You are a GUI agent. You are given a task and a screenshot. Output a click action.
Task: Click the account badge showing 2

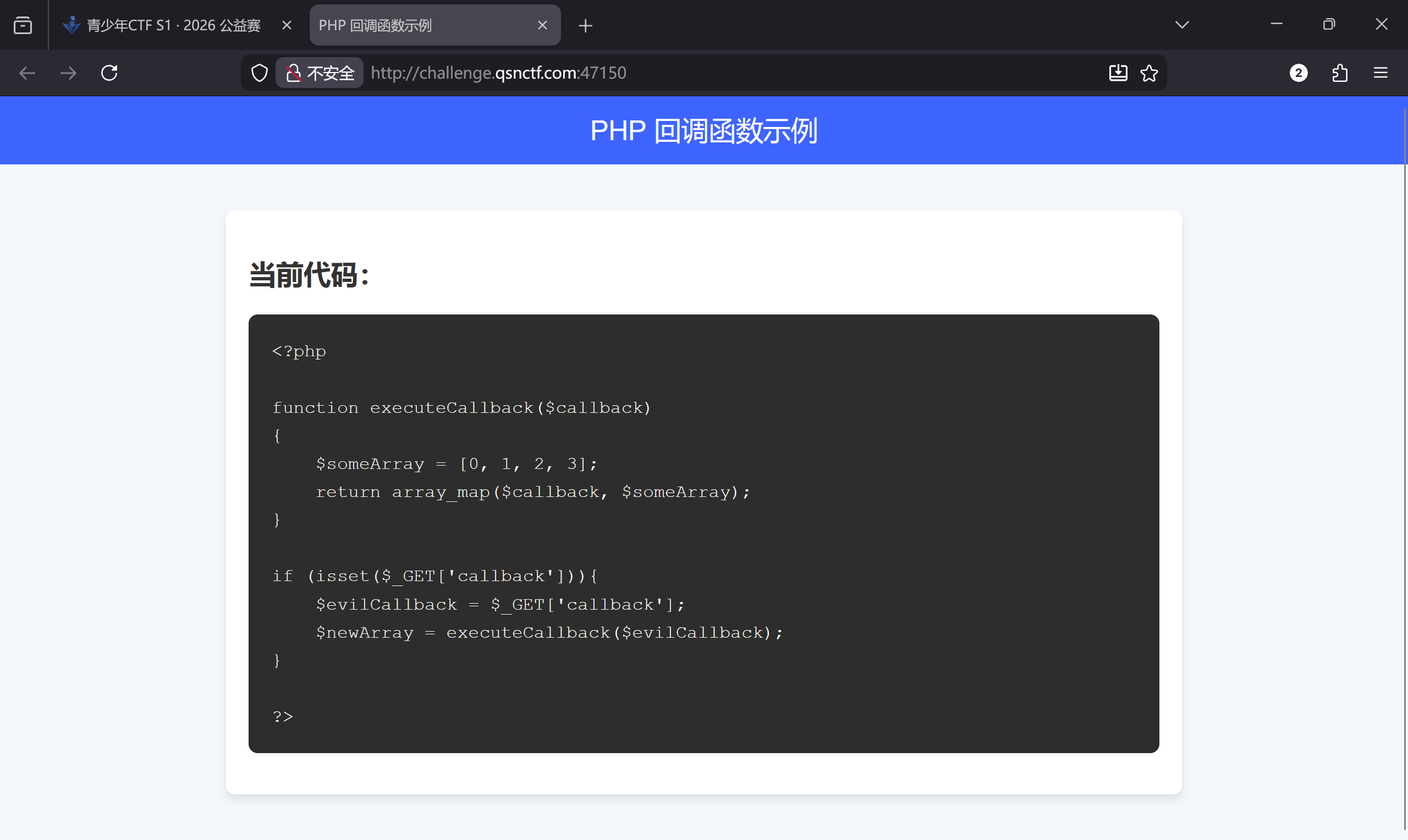1299,73
